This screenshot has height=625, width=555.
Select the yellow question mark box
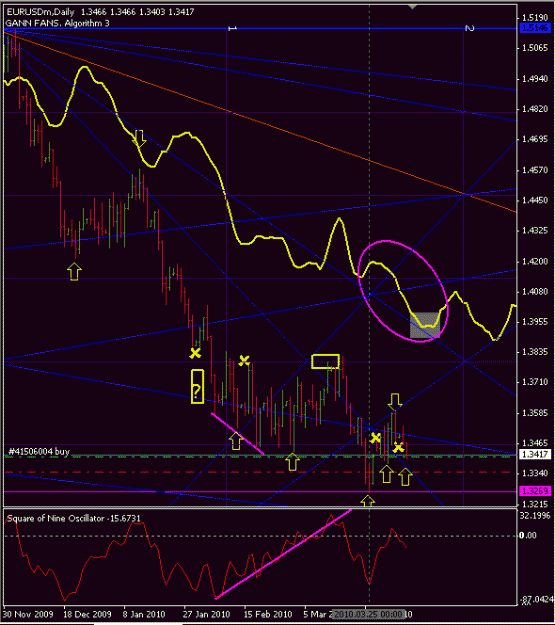tap(197, 387)
